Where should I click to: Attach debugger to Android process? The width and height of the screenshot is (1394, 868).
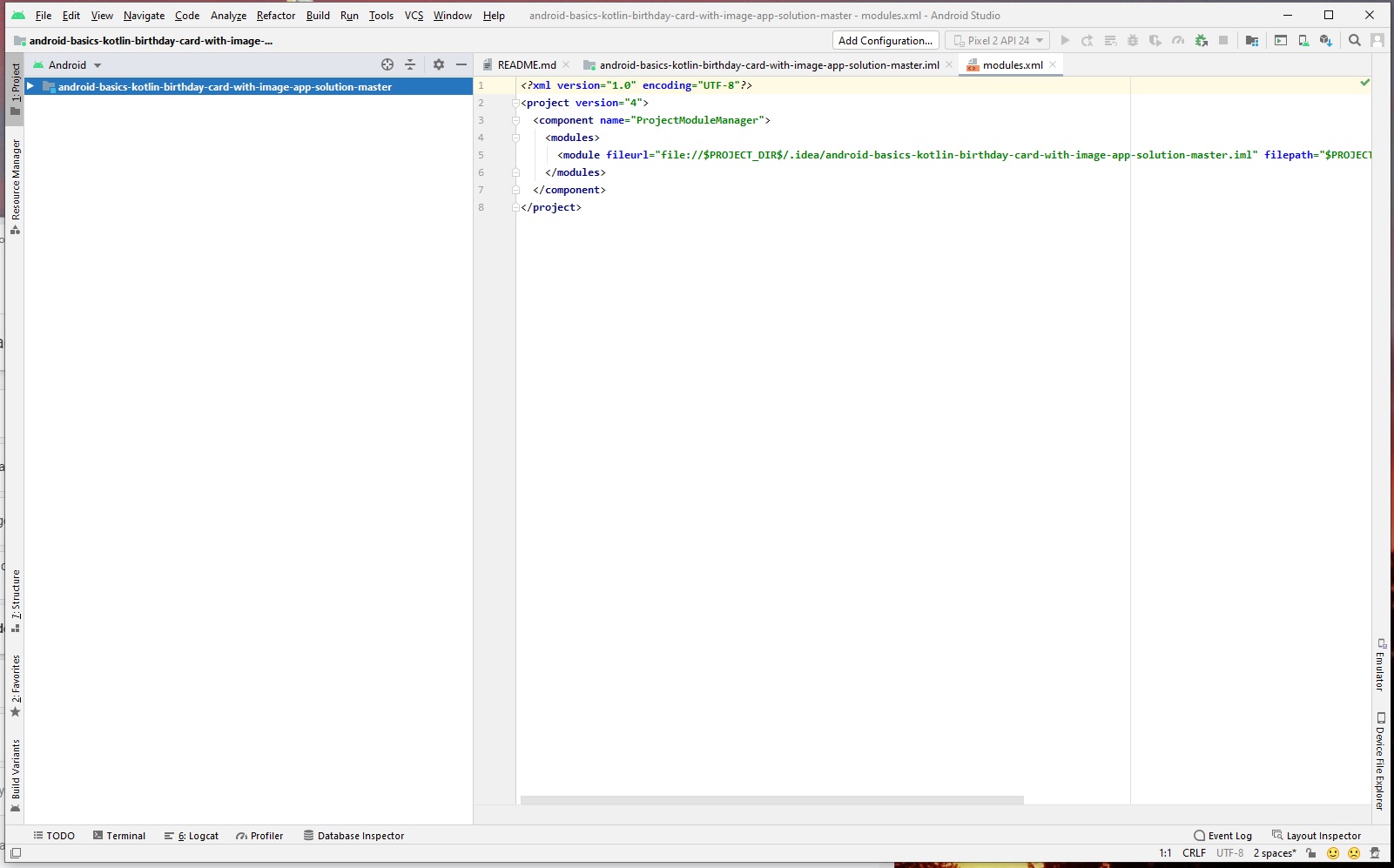1202,41
